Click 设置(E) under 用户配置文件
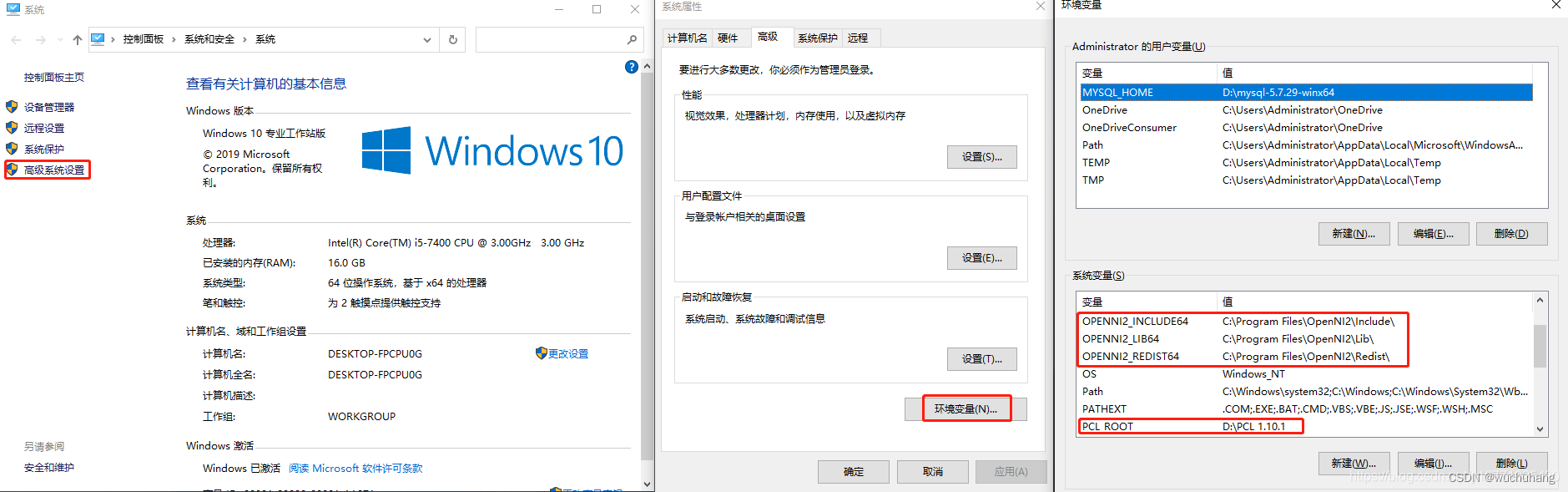 tap(982, 258)
